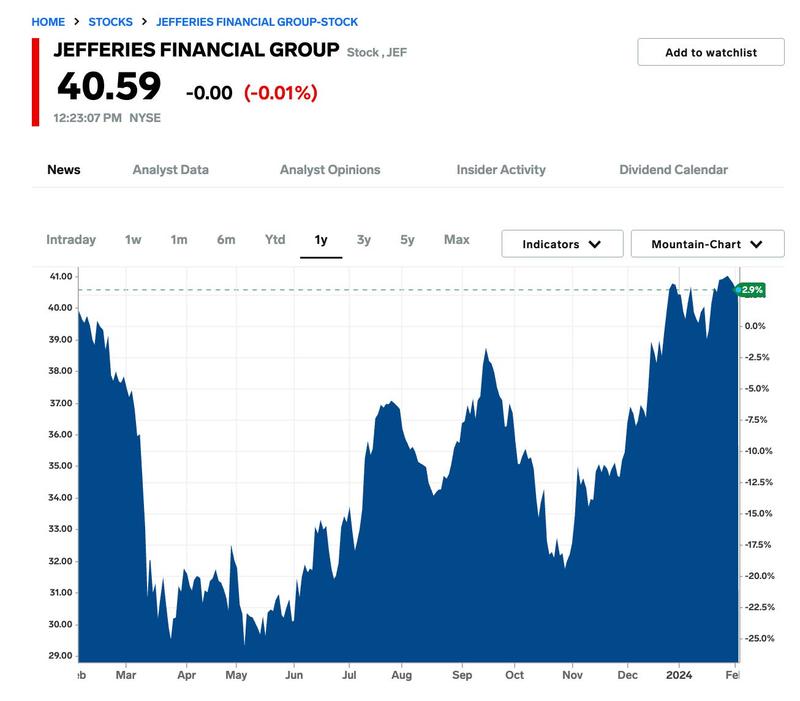
Task: Switch the chart range to 1w
Action: 133,240
